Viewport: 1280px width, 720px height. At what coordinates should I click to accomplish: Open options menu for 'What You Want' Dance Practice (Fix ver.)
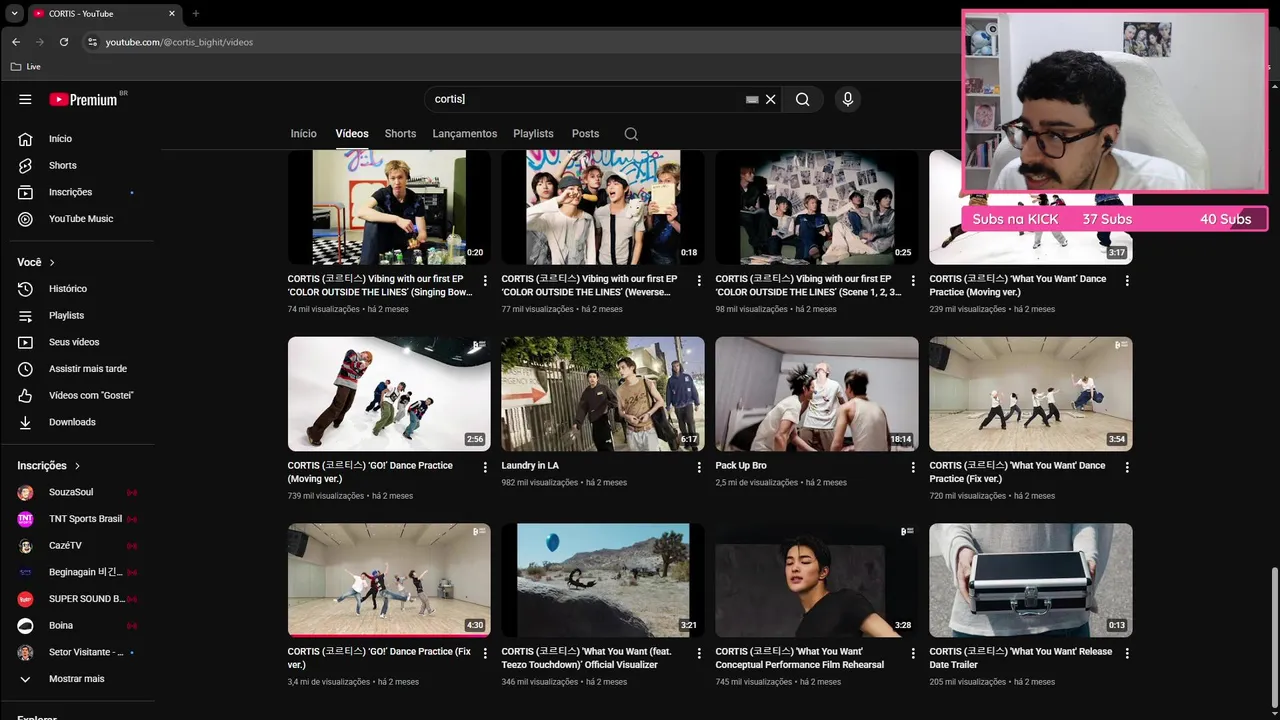click(1127, 467)
